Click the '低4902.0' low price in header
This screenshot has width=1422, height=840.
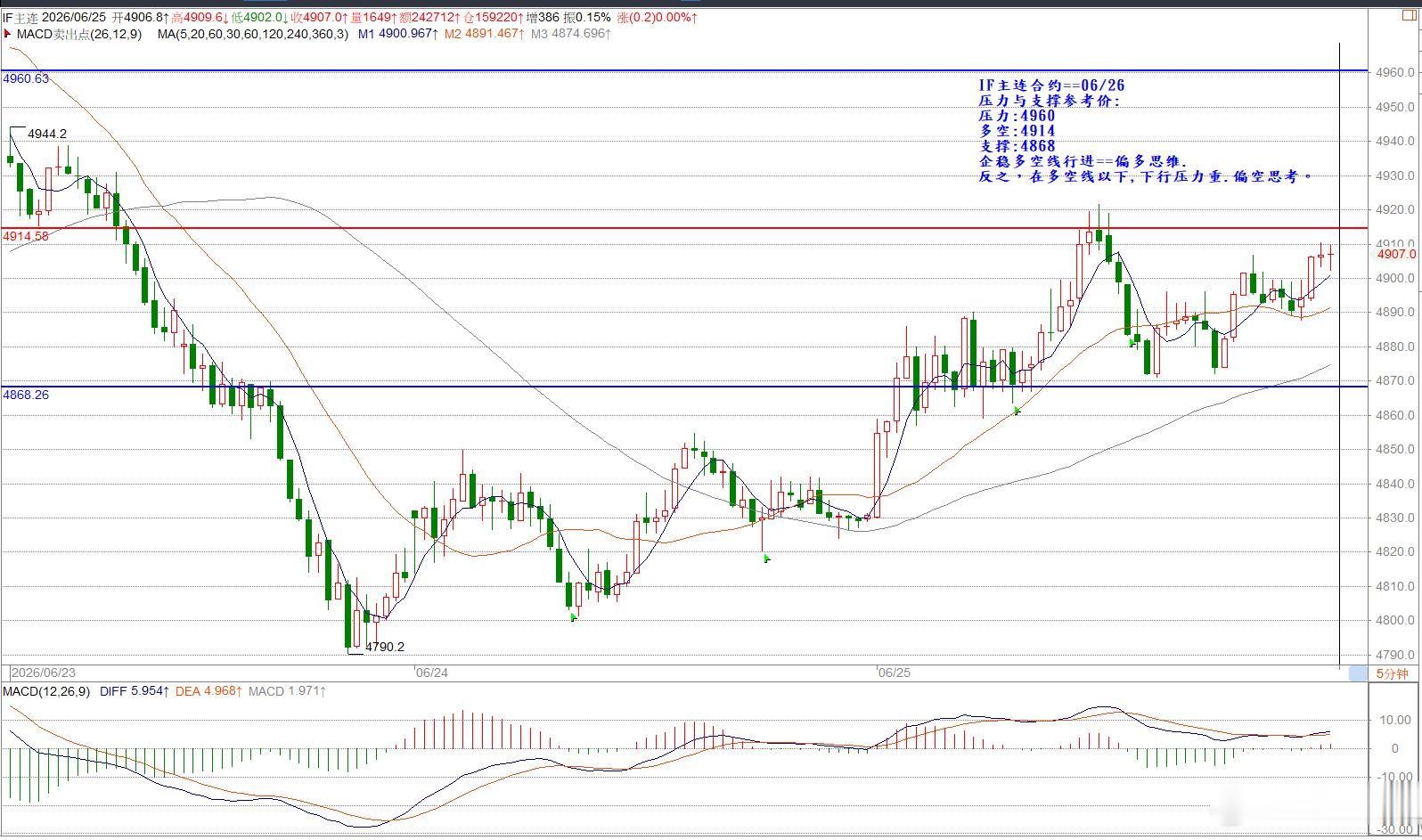point(259,18)
